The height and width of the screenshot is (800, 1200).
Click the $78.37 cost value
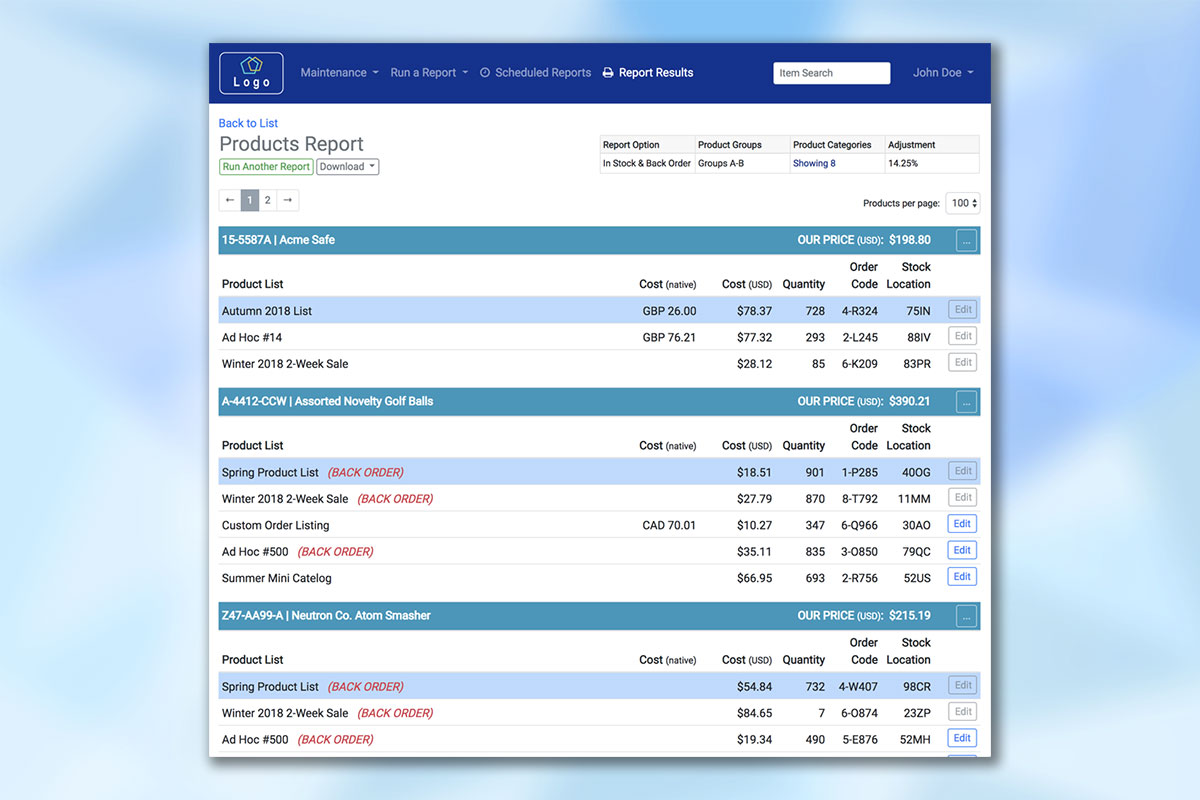[754, 311]
